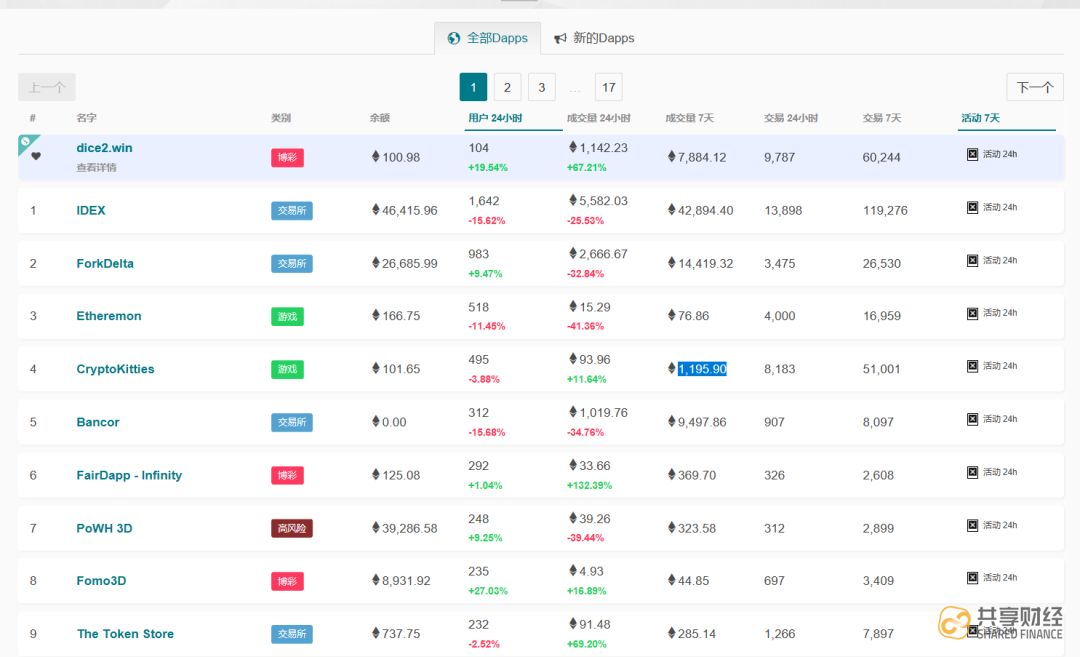Screen dimensions: 1080x657
Task: Open the activity 24h image in IDEX row
Action: 972,207
